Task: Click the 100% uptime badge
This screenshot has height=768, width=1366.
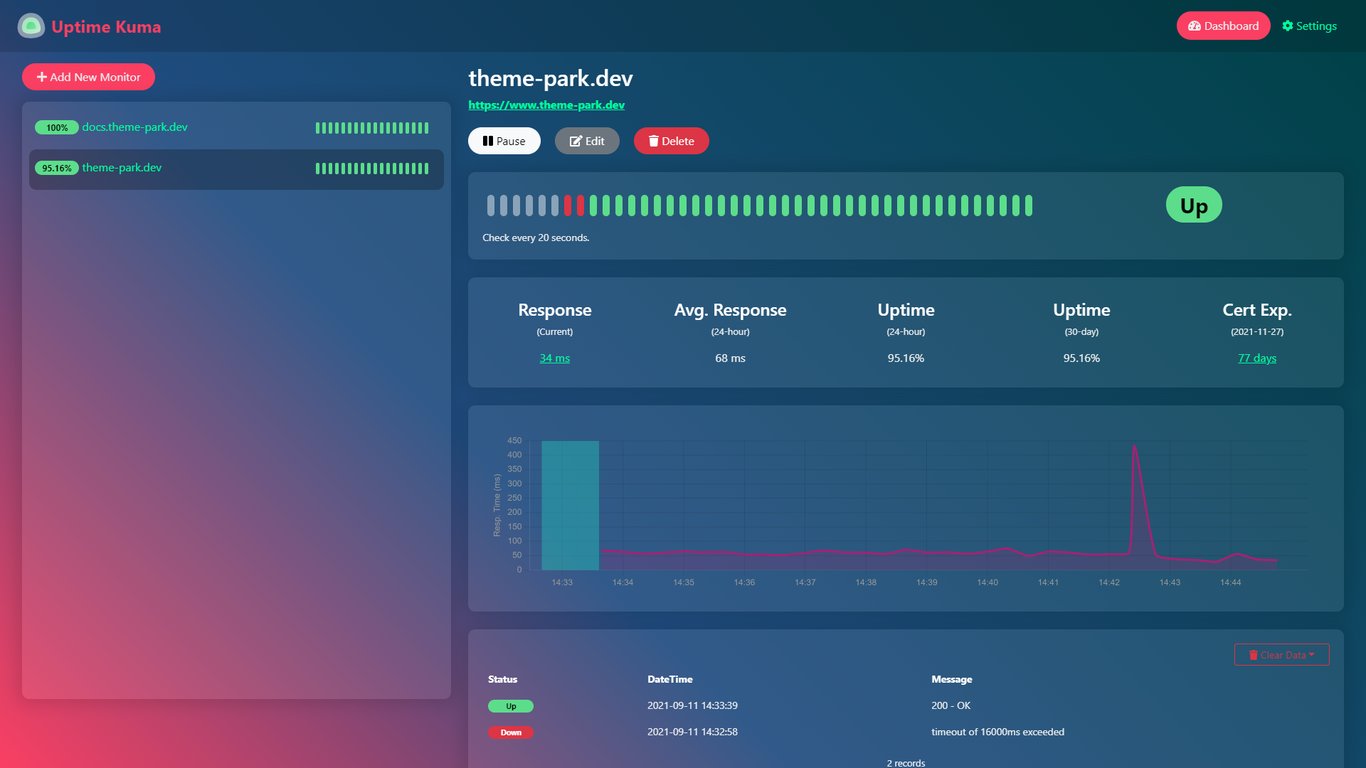Action: [x=57, y=128]
